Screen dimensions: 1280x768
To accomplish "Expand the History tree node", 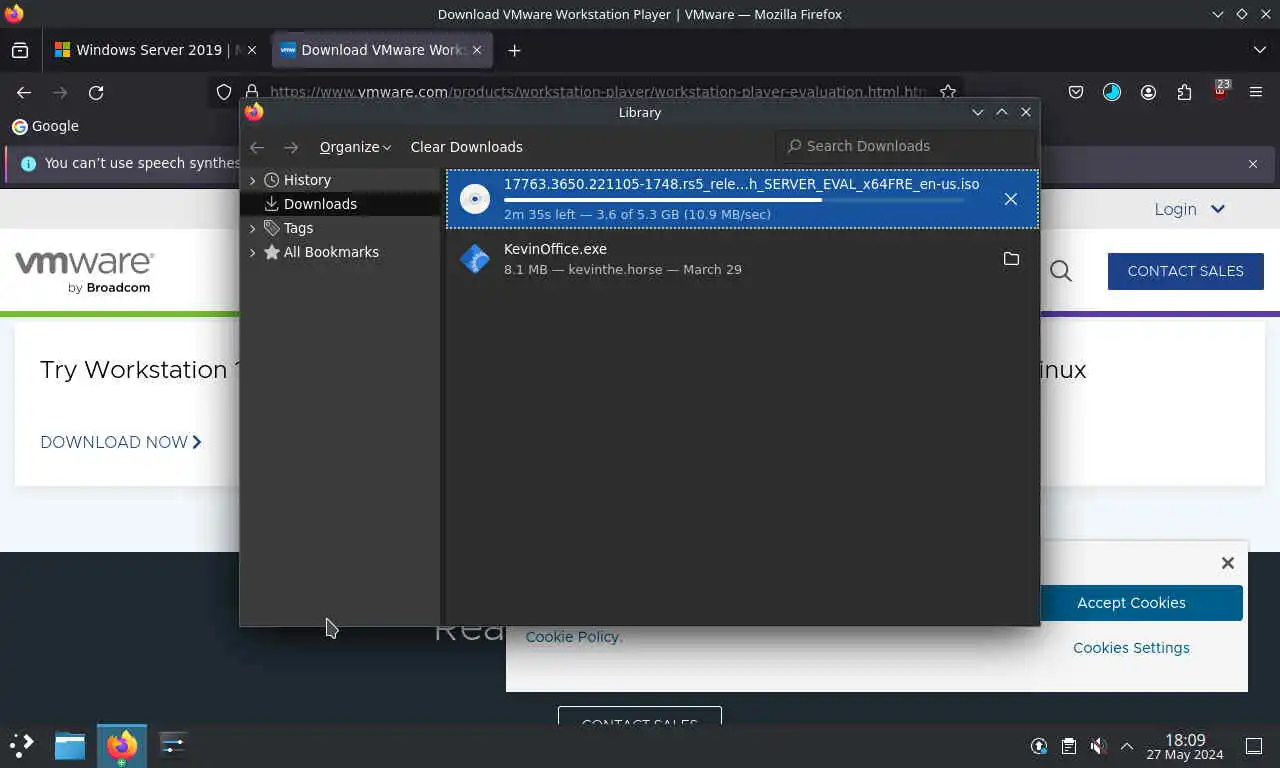I will (x=253, y=180).
